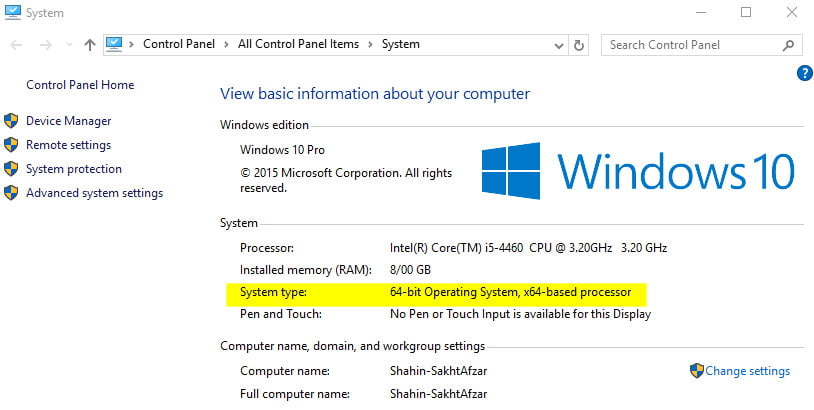
Task: Click the blue Help question mark icon
Action: [803, 72]
